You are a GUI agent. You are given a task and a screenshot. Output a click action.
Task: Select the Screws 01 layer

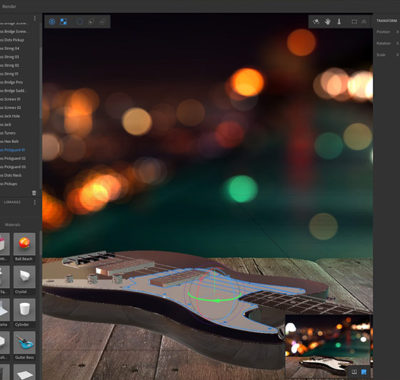tap(11, 99)
